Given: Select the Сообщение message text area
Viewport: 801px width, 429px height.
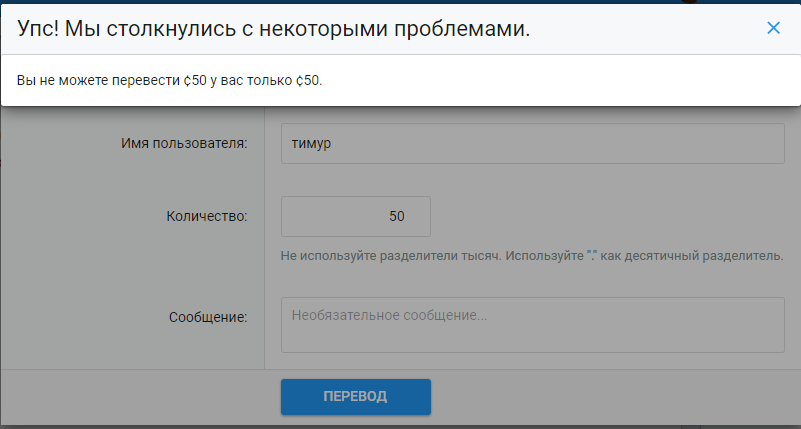Looking at the screenshot, I should click(x=533, y=325).
